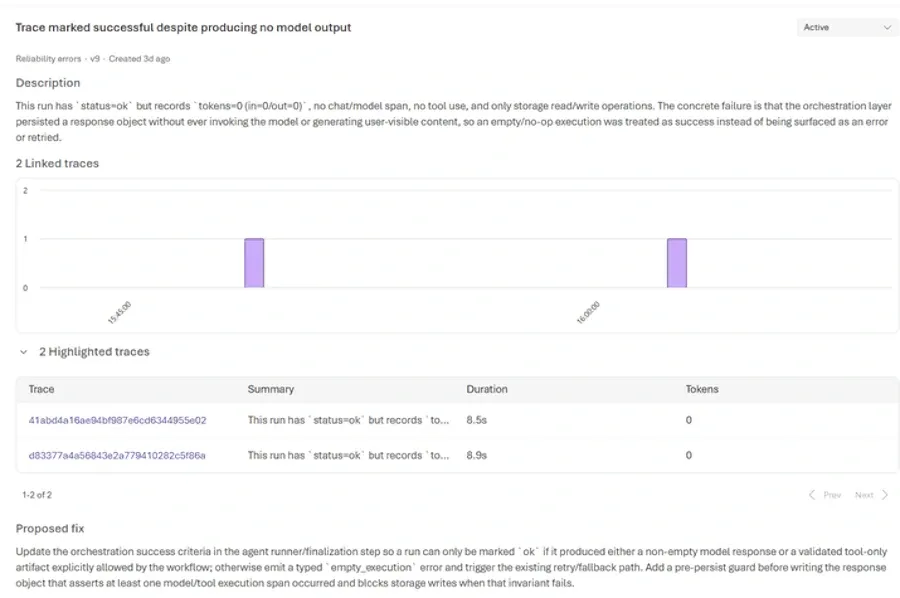This screenshot has width=900, height=598.
Task: Go to the Prev page of traces
Action: pos(825,495)
